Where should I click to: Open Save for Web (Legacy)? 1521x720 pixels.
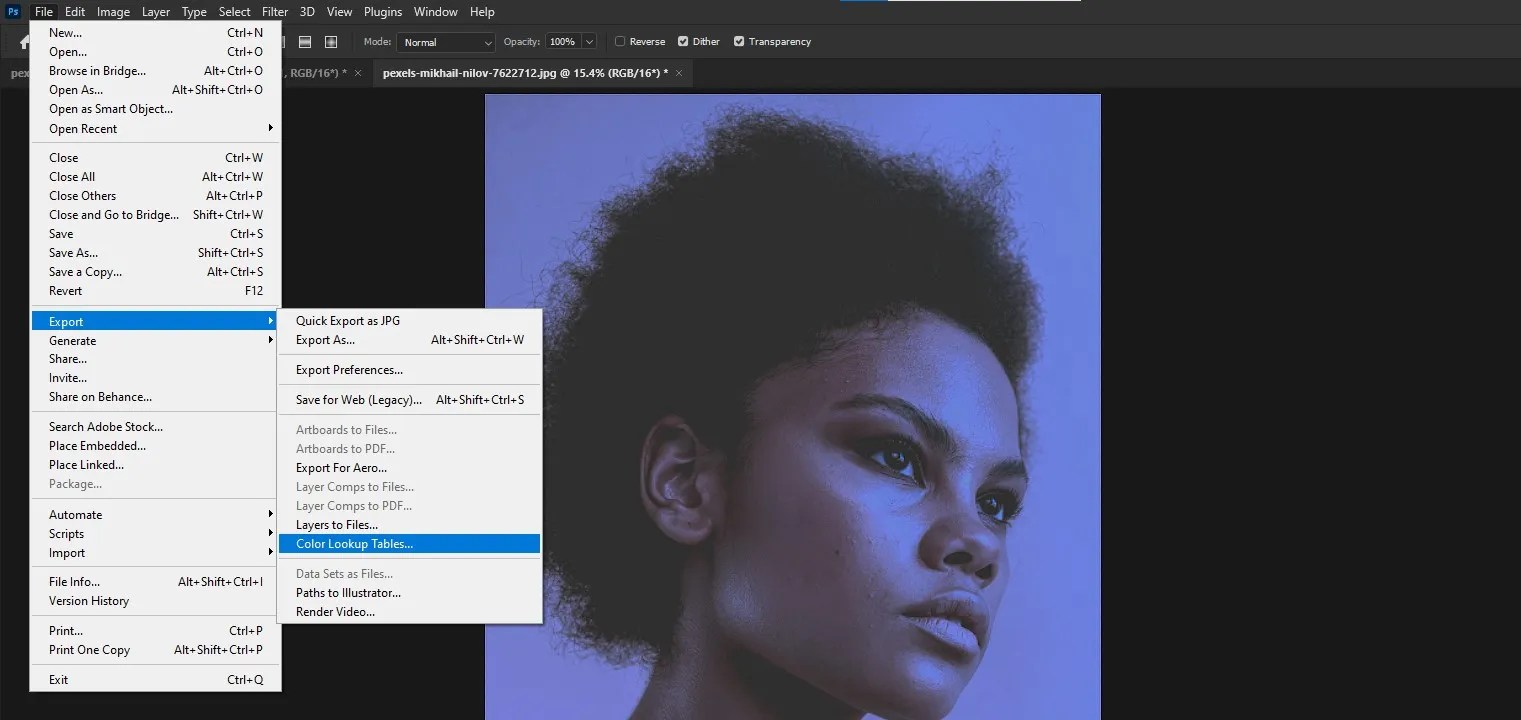357,399
